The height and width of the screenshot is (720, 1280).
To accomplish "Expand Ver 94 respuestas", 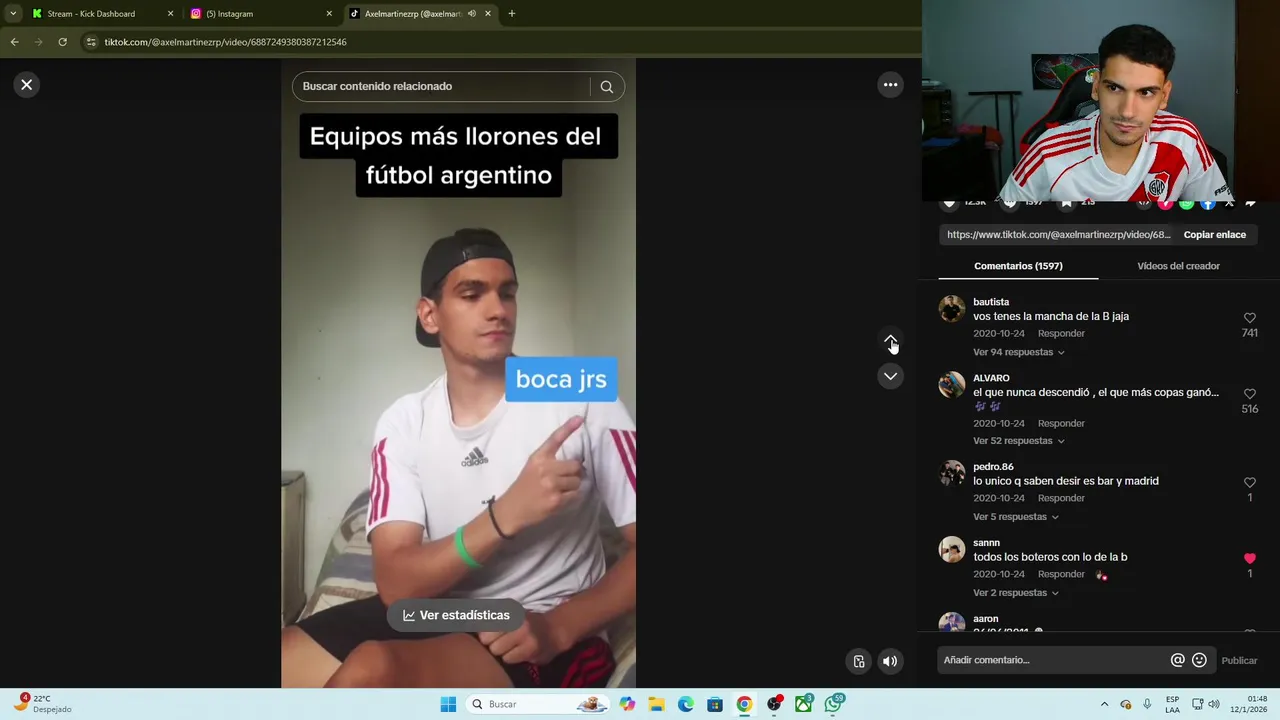I will (x=1018, y=352).
